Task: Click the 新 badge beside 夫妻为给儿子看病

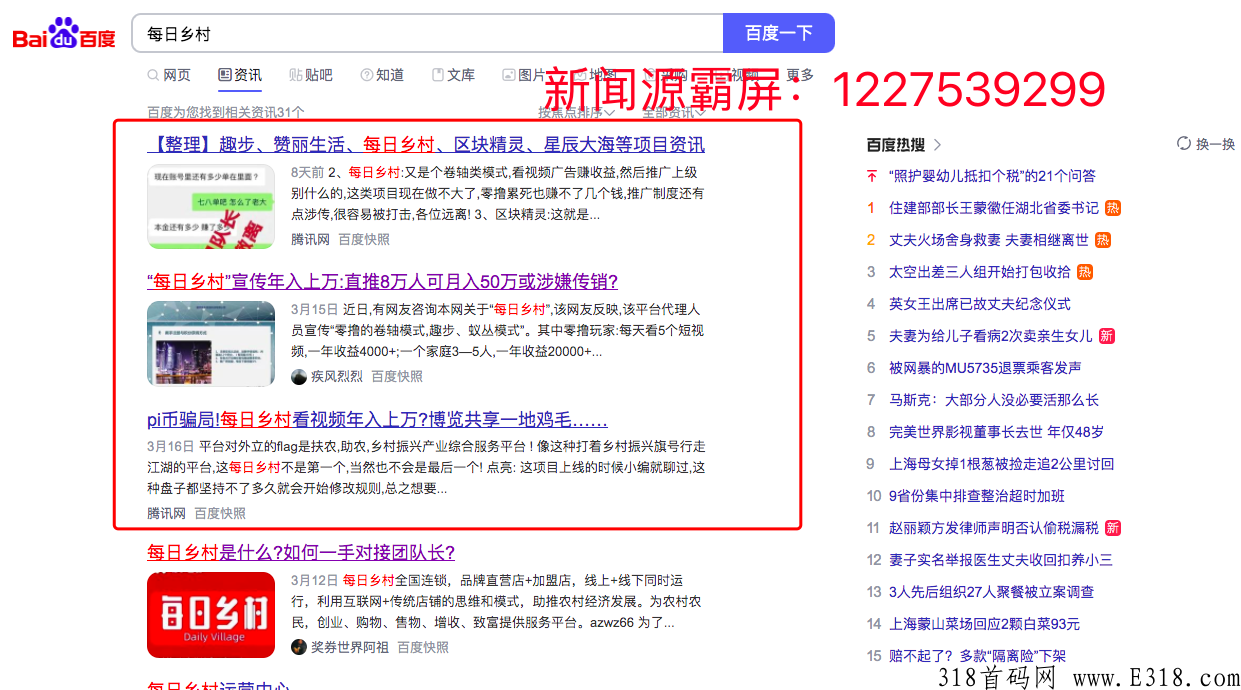Action: [1107, 336]
